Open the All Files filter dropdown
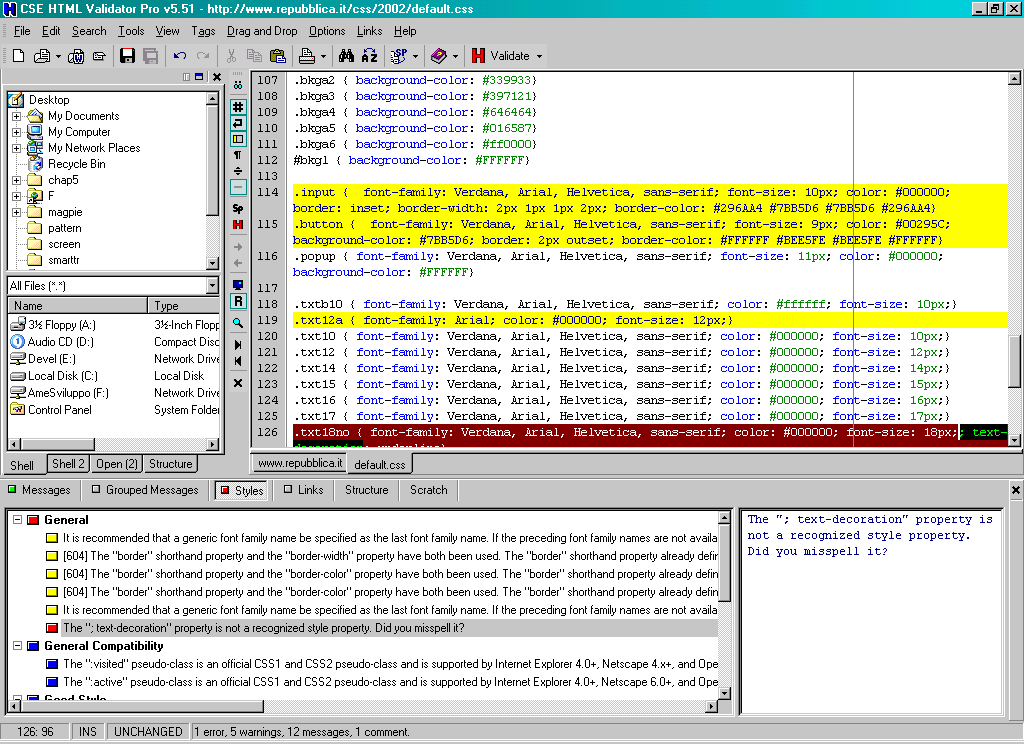This screenshot has width=1024, height=744. [x=212, y=286]
